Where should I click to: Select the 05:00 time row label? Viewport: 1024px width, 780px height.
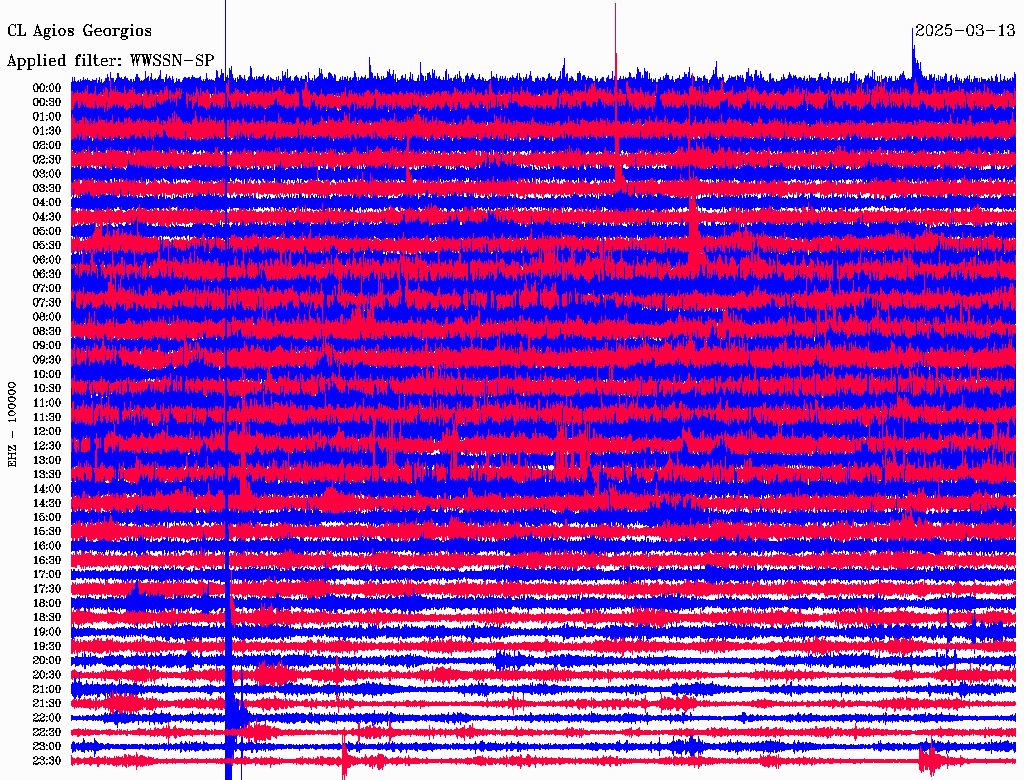(x=47, y=231)
